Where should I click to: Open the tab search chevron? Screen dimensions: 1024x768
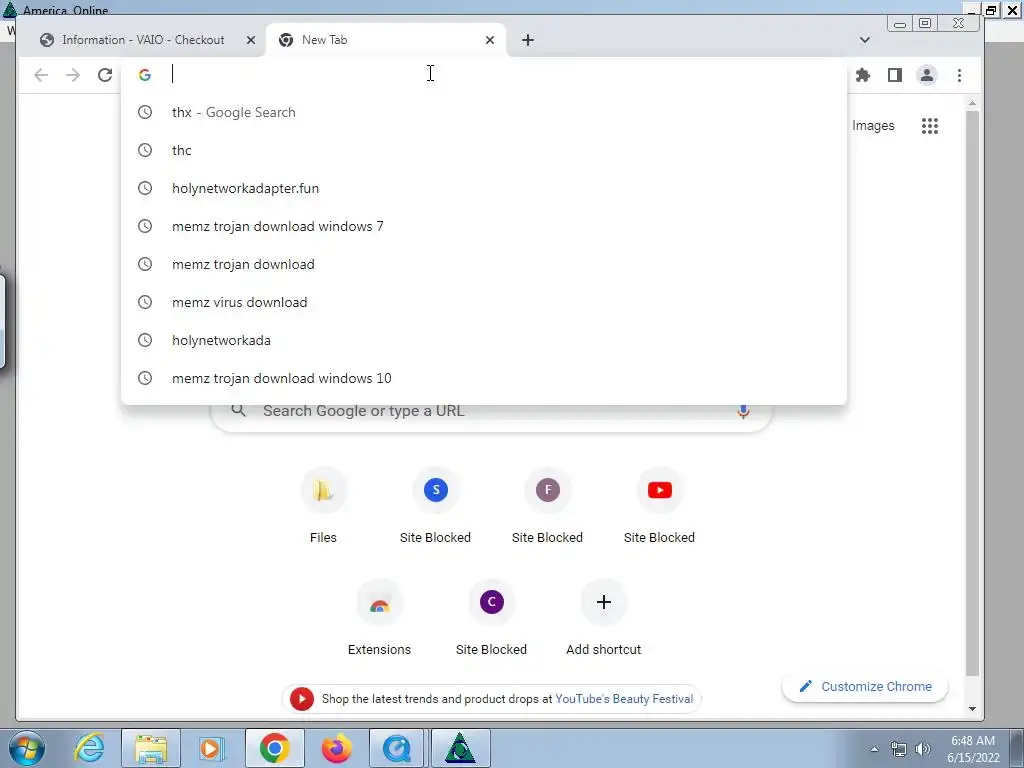tap(865, 40)
